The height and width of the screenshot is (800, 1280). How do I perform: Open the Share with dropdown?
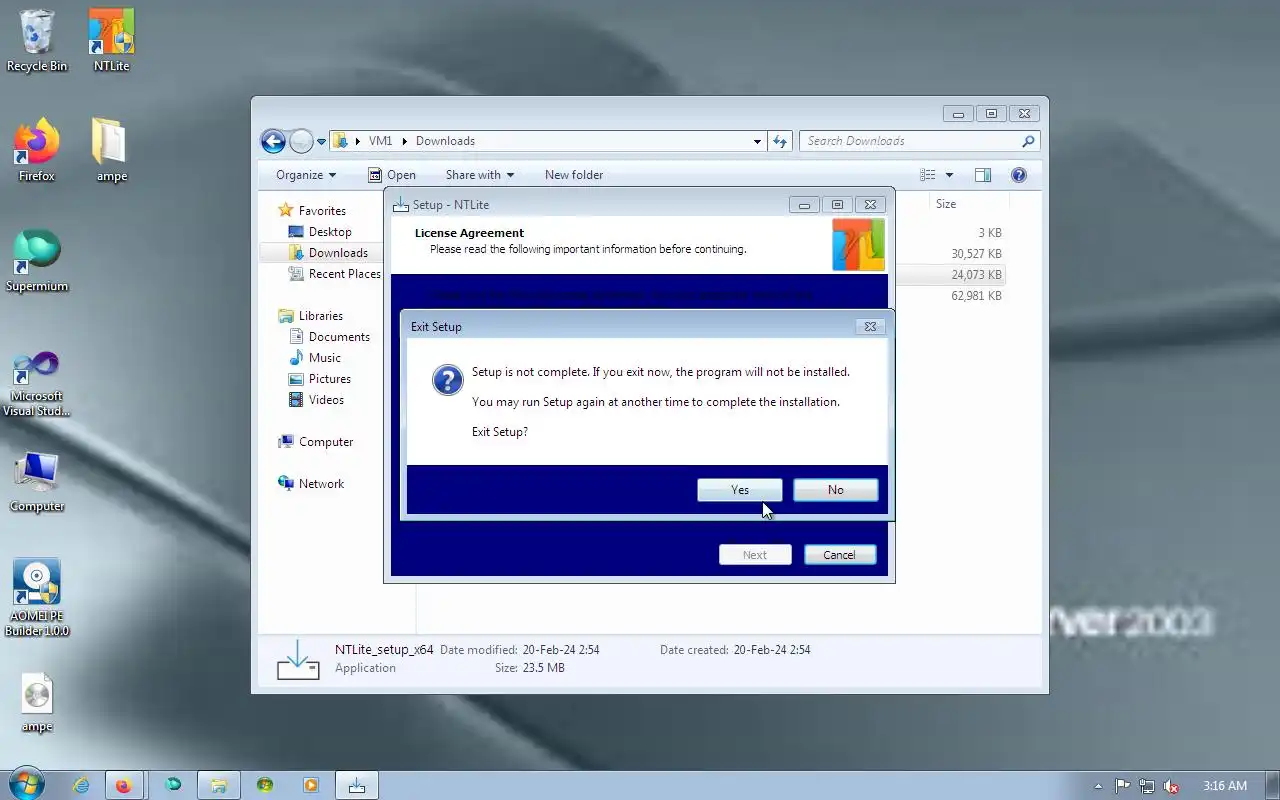click(480, 175)
